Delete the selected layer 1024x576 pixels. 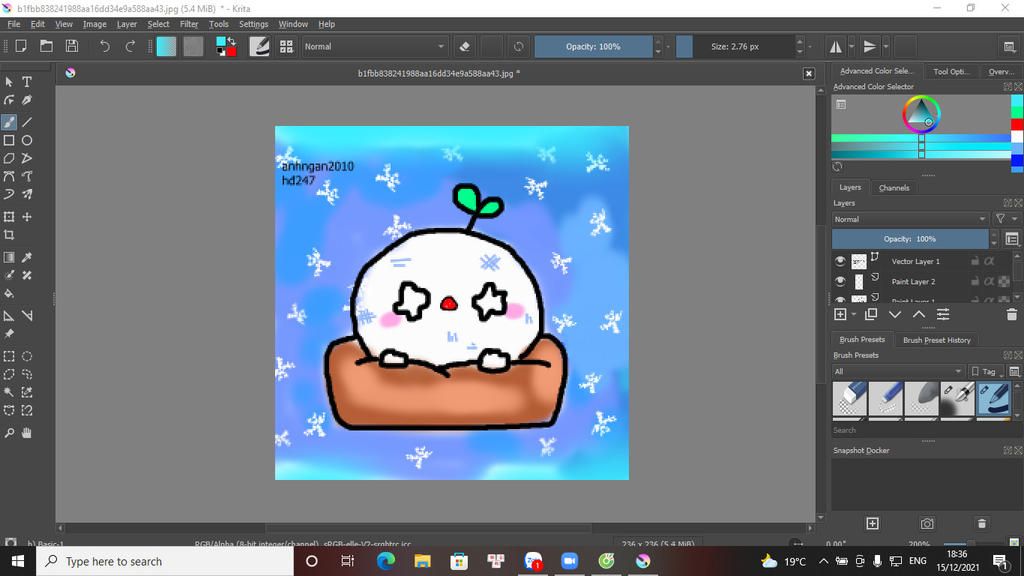pyautogui.click(x=1012, y=315)
